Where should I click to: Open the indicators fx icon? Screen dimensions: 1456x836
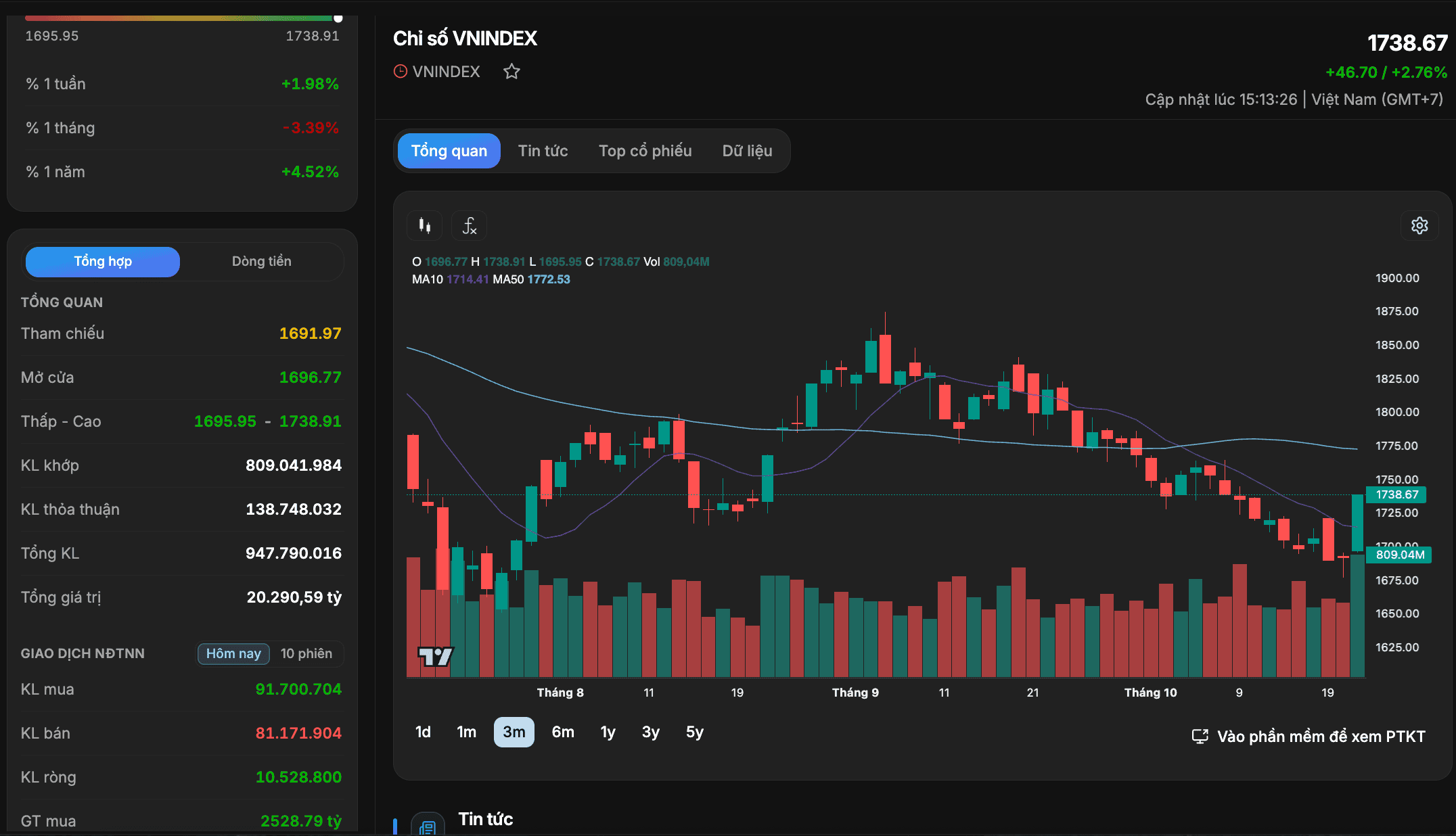tap(470, 225)
